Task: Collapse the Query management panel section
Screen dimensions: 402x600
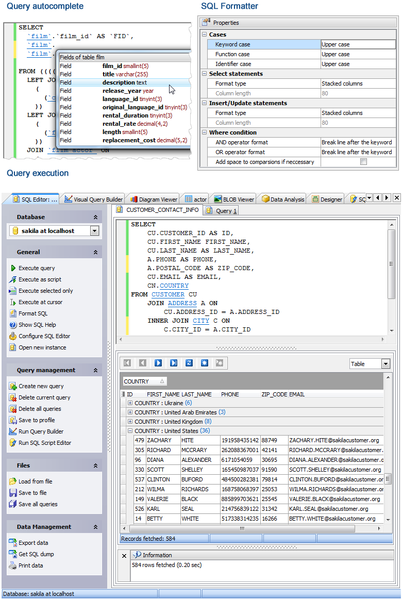Action: pyautogui.click(x=95, y=370)
